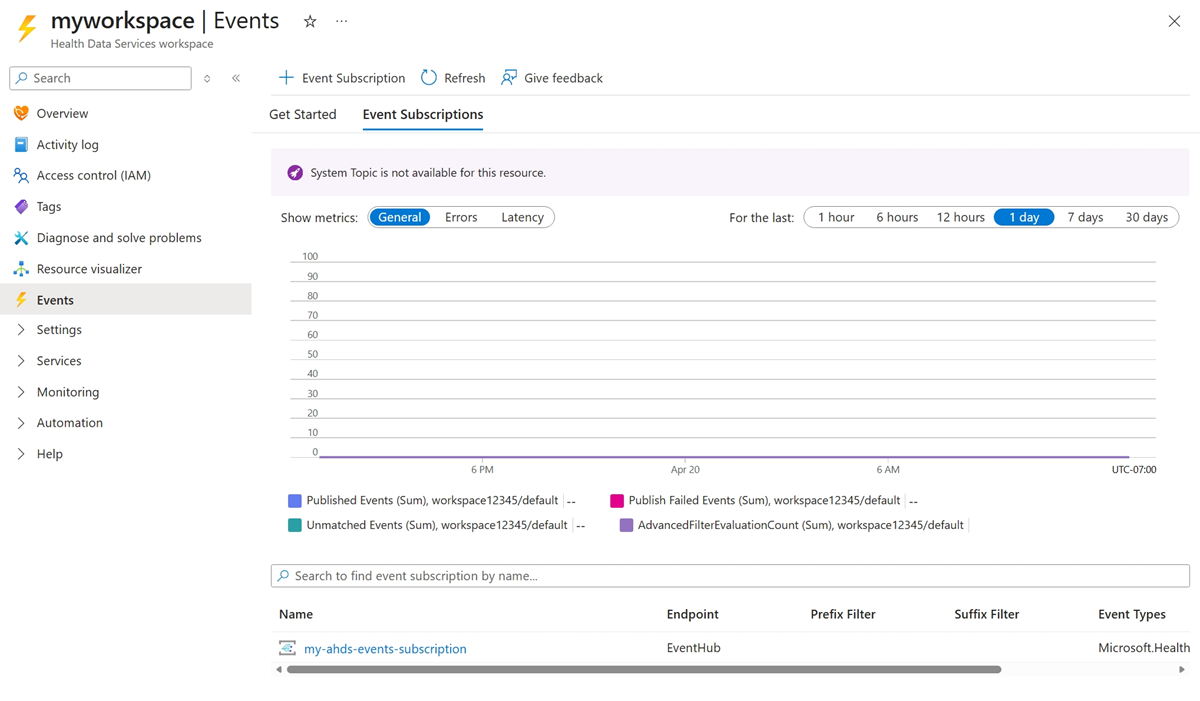Viewport: 1200px width, 701px height.
Task: Set time range to 1 day
Action: [x=1024, y=217]
